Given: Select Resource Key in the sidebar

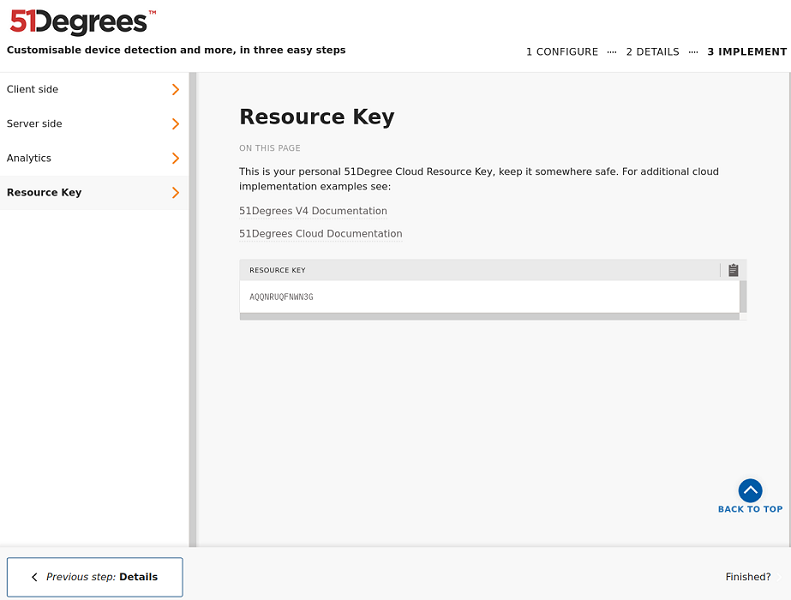Looking at the screenshot, I should tap(45, 193).
